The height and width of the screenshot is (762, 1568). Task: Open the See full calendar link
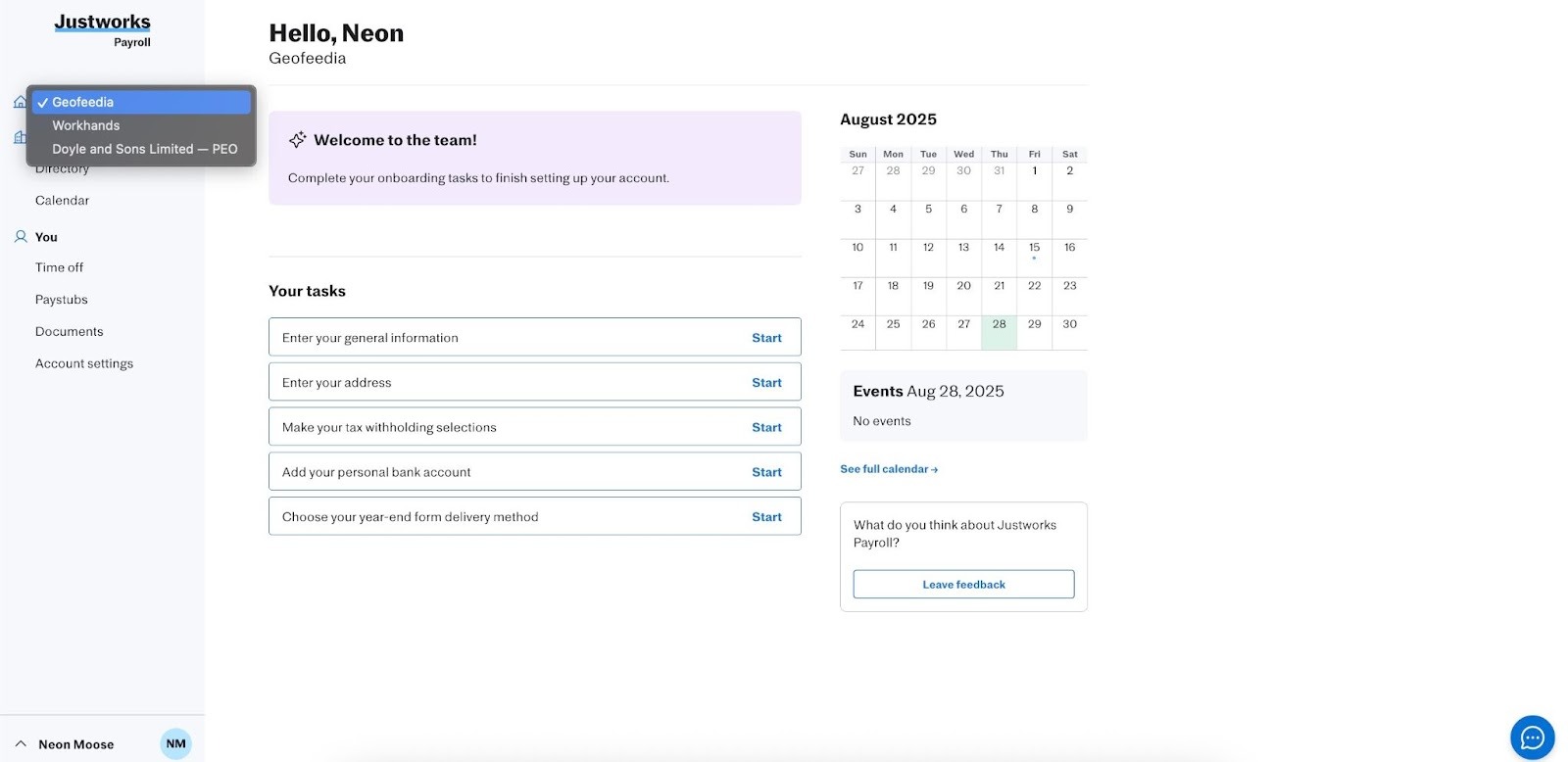[889, 469]
